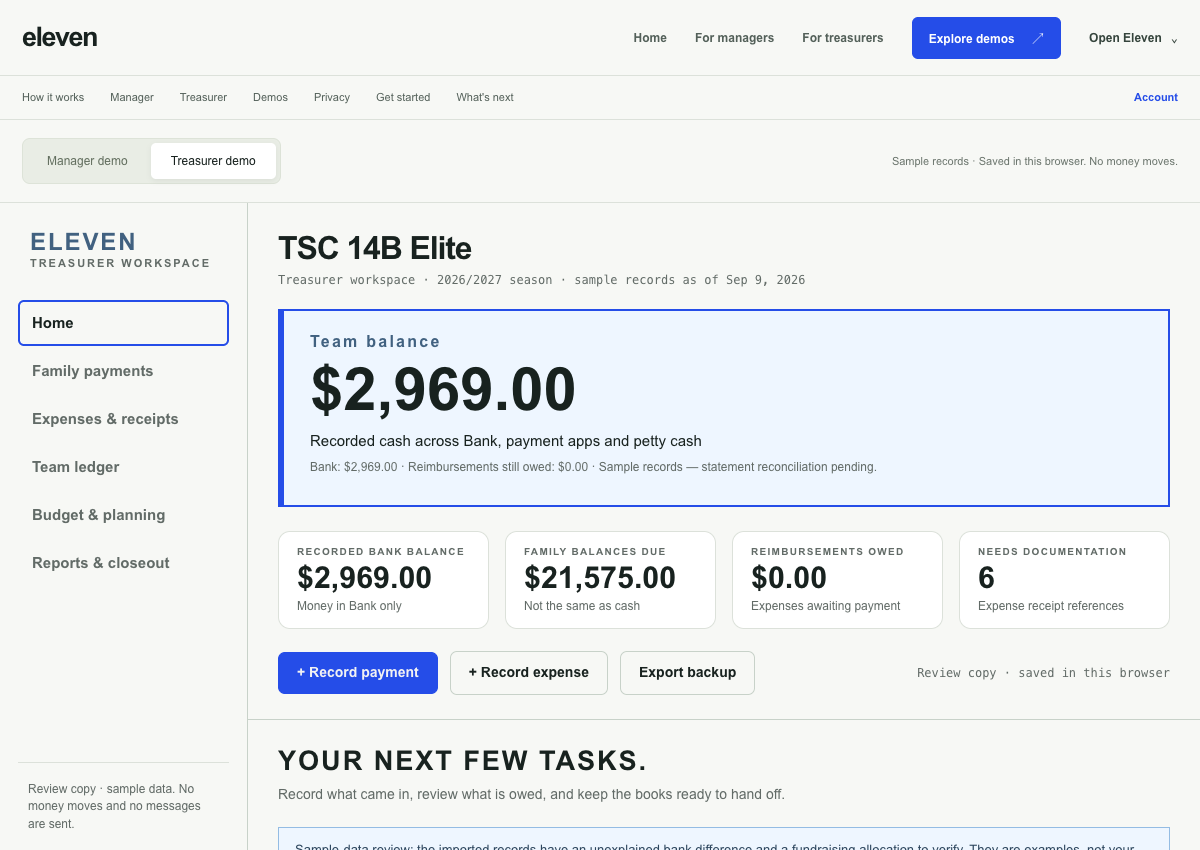
Task: Click the $2,969.00 Team balance amount
Action: (443, 390)
